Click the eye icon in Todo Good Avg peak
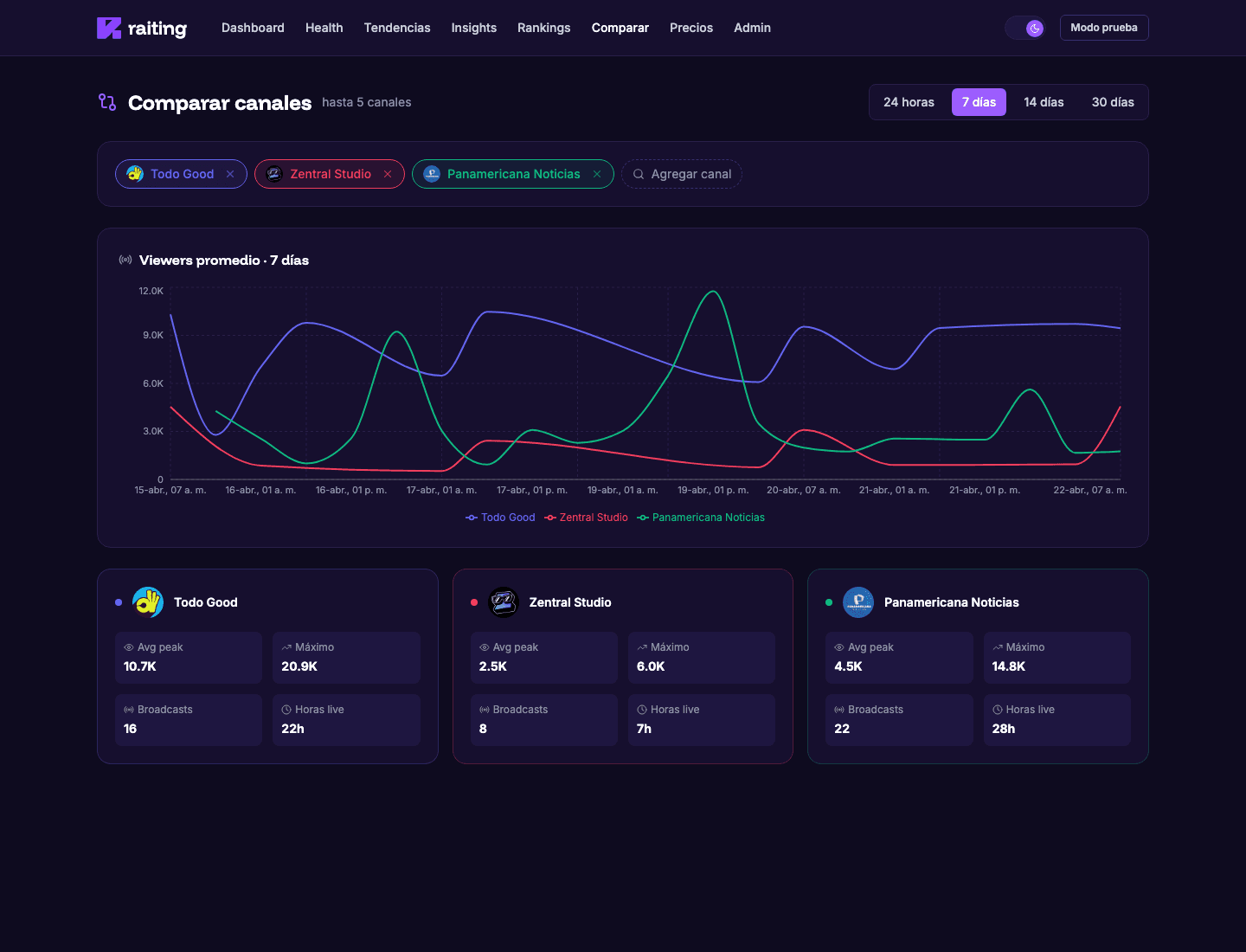The width and height of the screenshot is (1246, 952). click(x=129, y=647)
